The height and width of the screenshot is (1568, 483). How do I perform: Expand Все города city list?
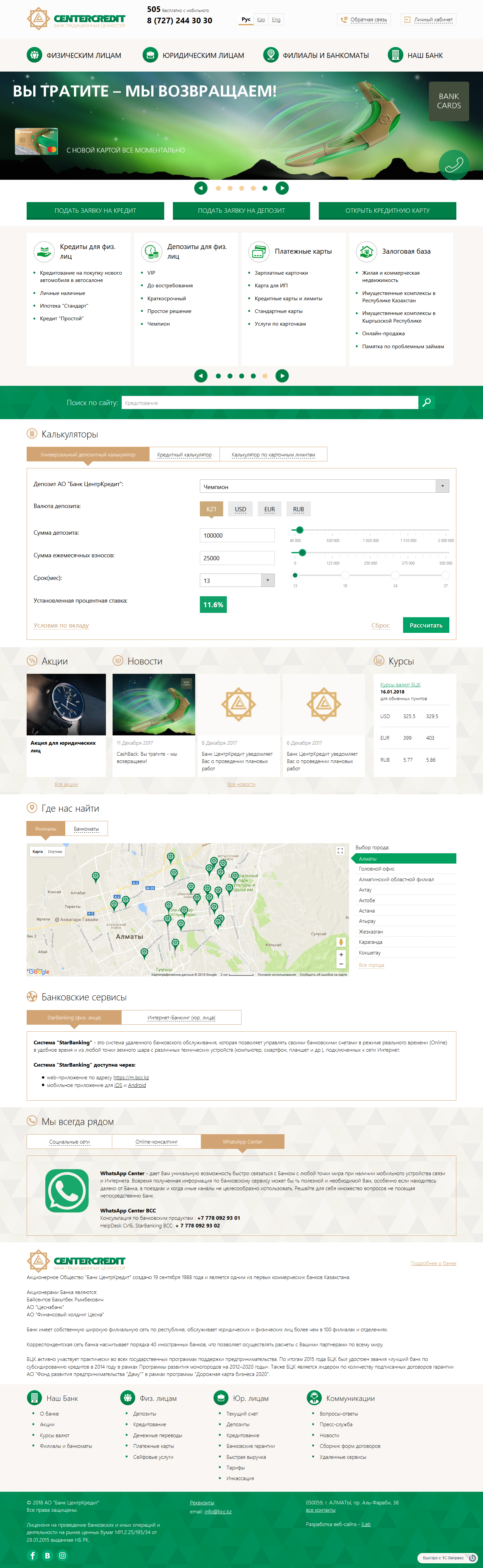pyautogui.click(x=371, y=965)
